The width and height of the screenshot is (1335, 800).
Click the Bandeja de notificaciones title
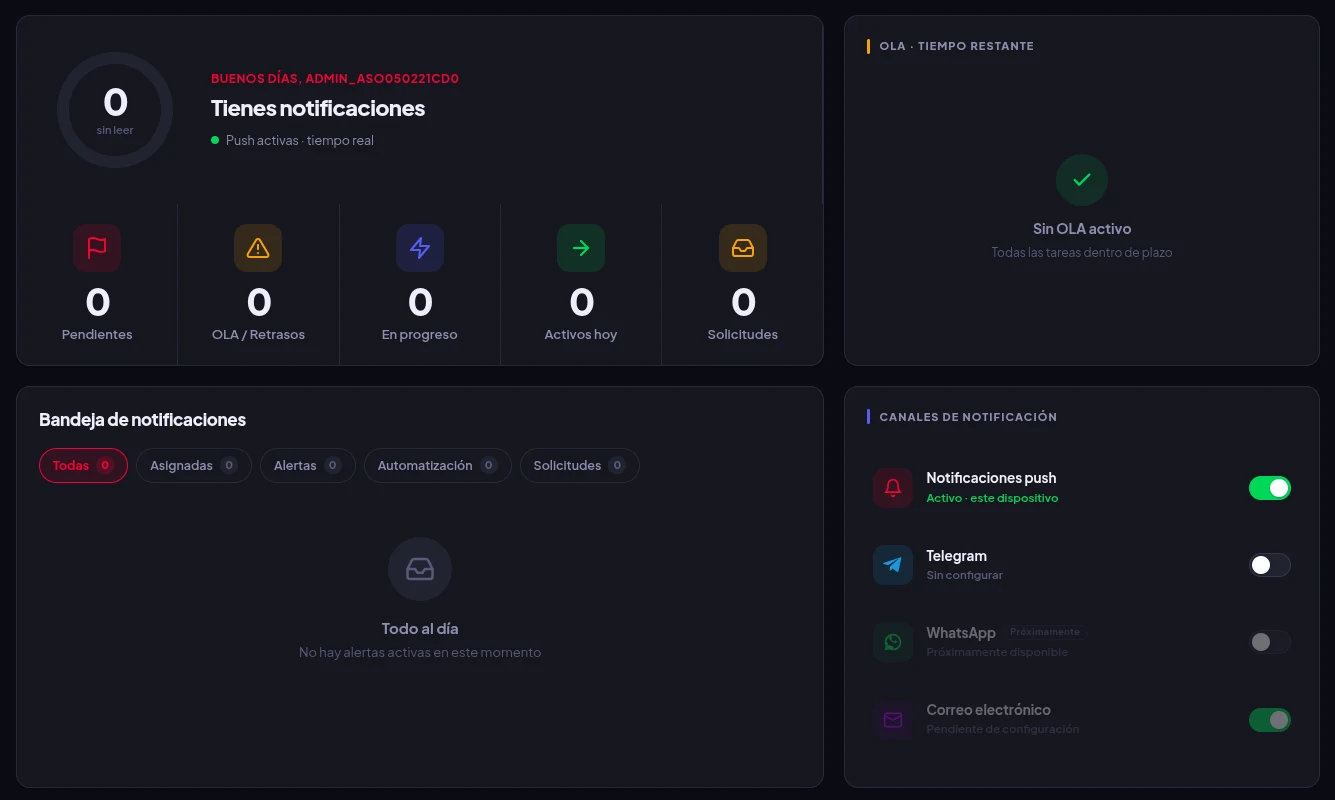[x=142, y=420]
